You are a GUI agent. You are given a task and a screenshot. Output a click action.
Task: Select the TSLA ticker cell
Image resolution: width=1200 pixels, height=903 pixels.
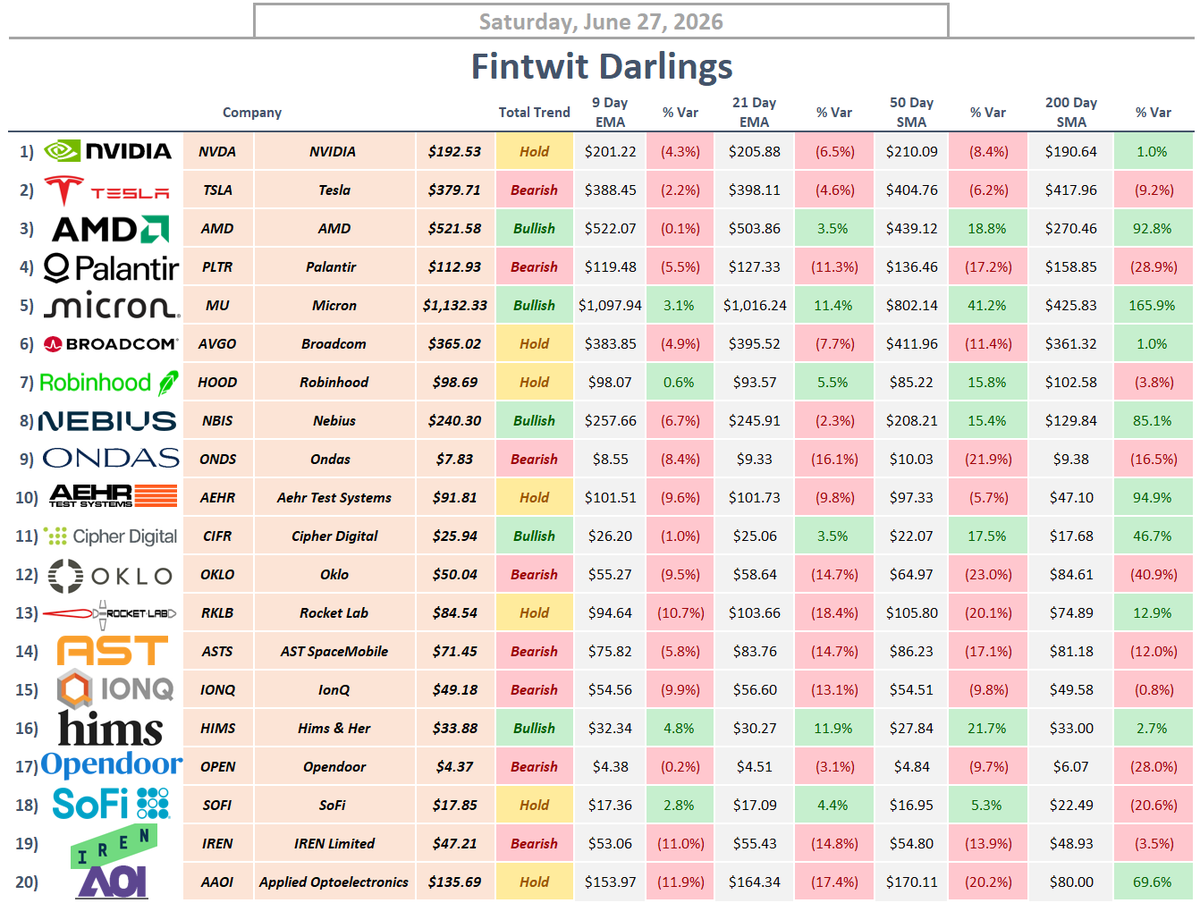pos(217,190)
